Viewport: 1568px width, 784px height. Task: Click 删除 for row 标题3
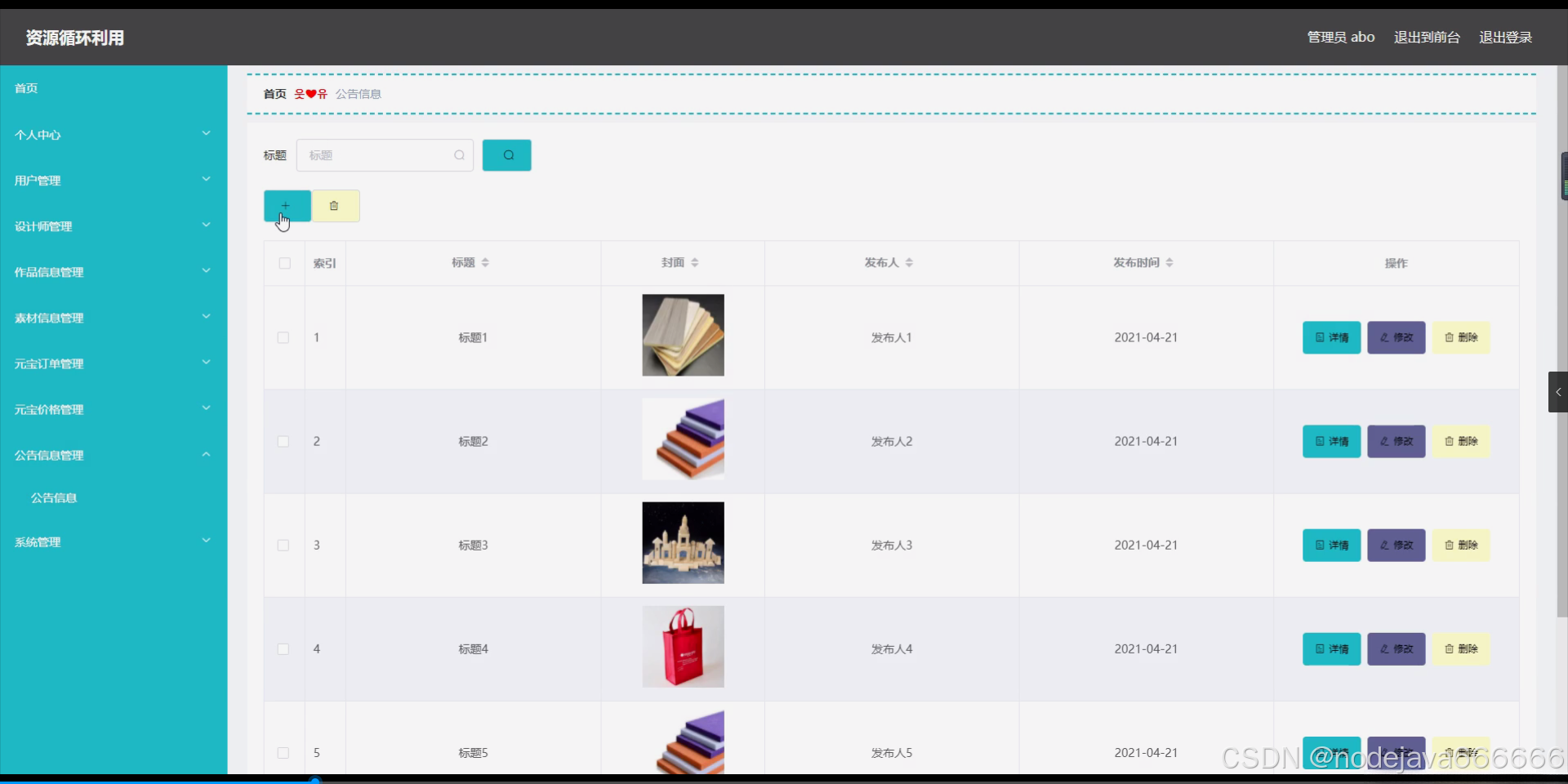[1461, 545]
